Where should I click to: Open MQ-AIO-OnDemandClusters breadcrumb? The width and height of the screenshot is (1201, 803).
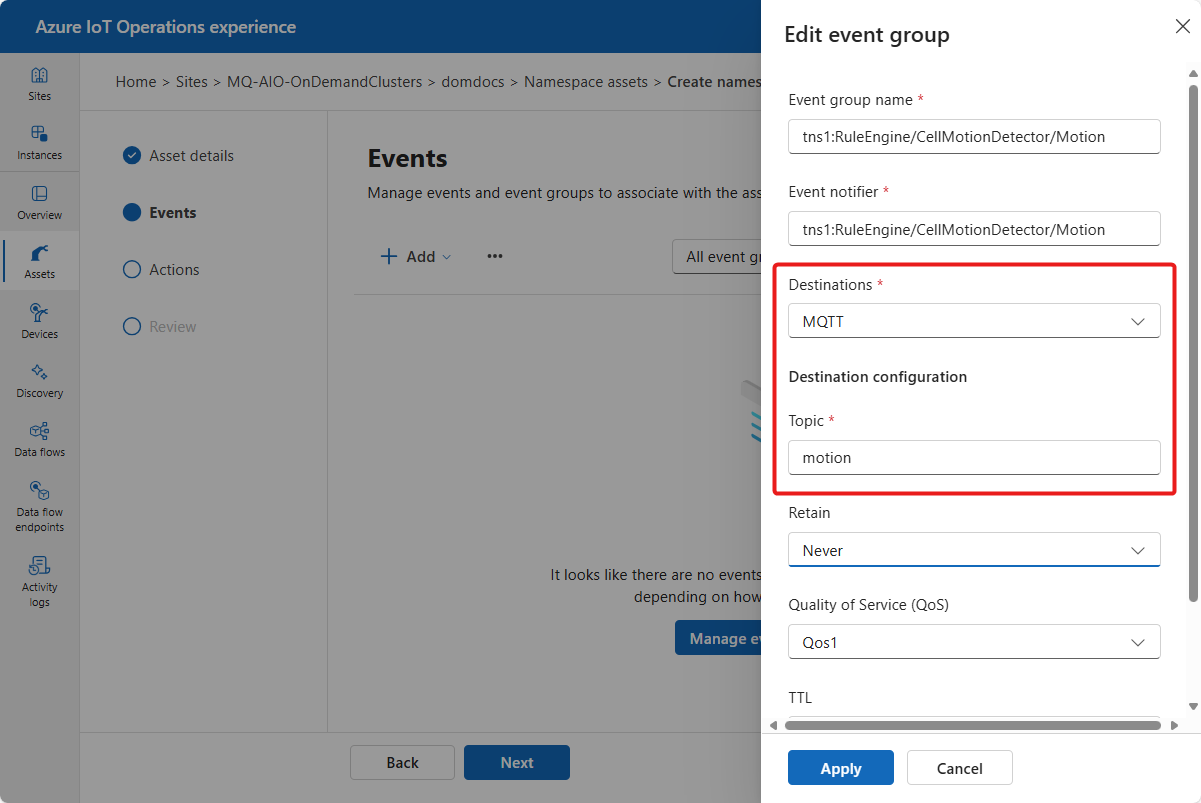tap(324, 82)
